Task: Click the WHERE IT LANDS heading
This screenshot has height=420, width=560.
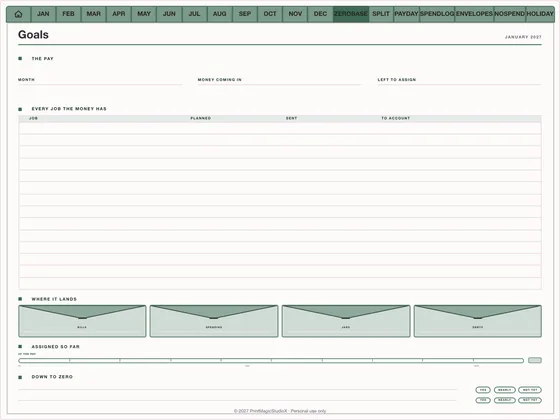Action: [54, 299]
